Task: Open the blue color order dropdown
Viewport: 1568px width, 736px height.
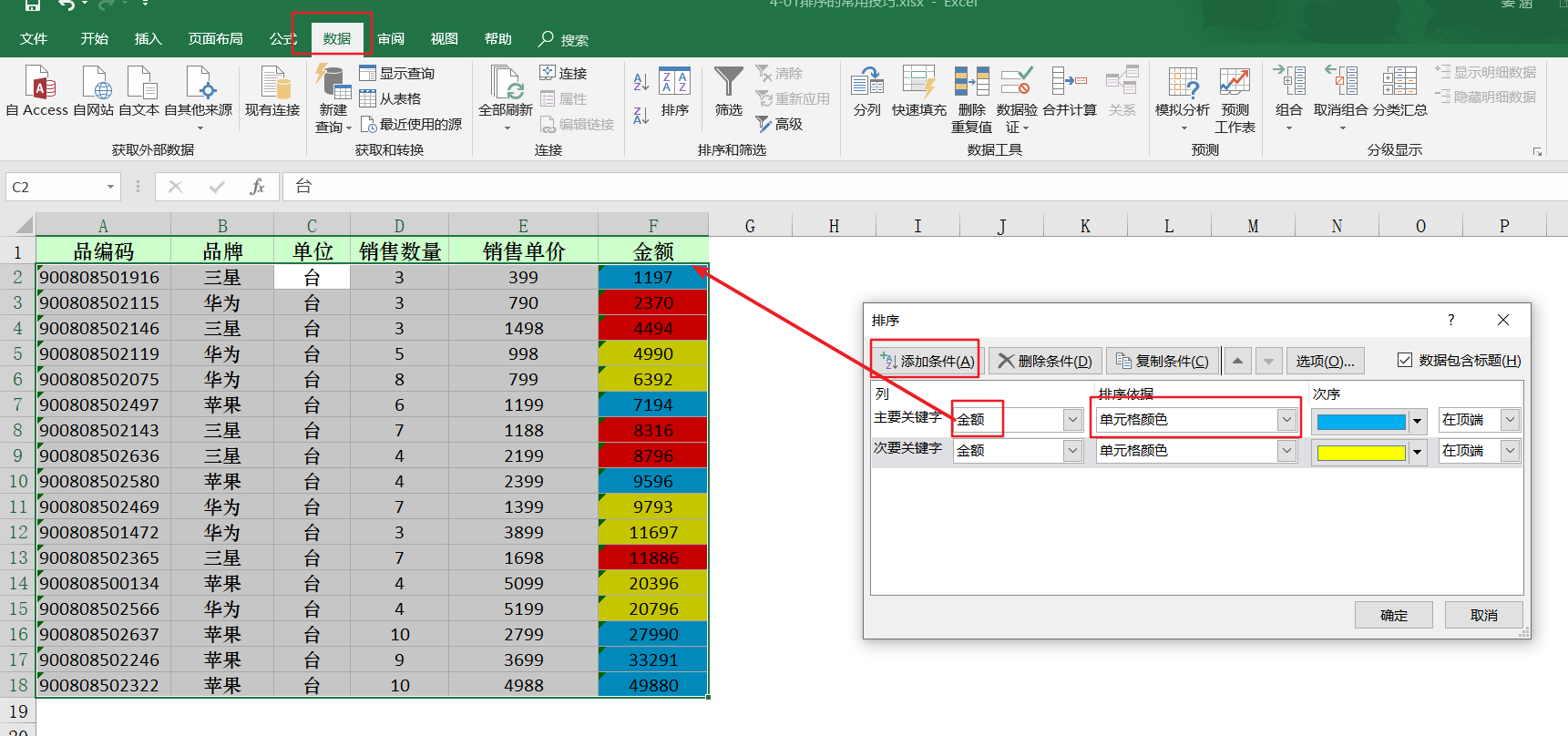Action: click(x=1417, y=421)
